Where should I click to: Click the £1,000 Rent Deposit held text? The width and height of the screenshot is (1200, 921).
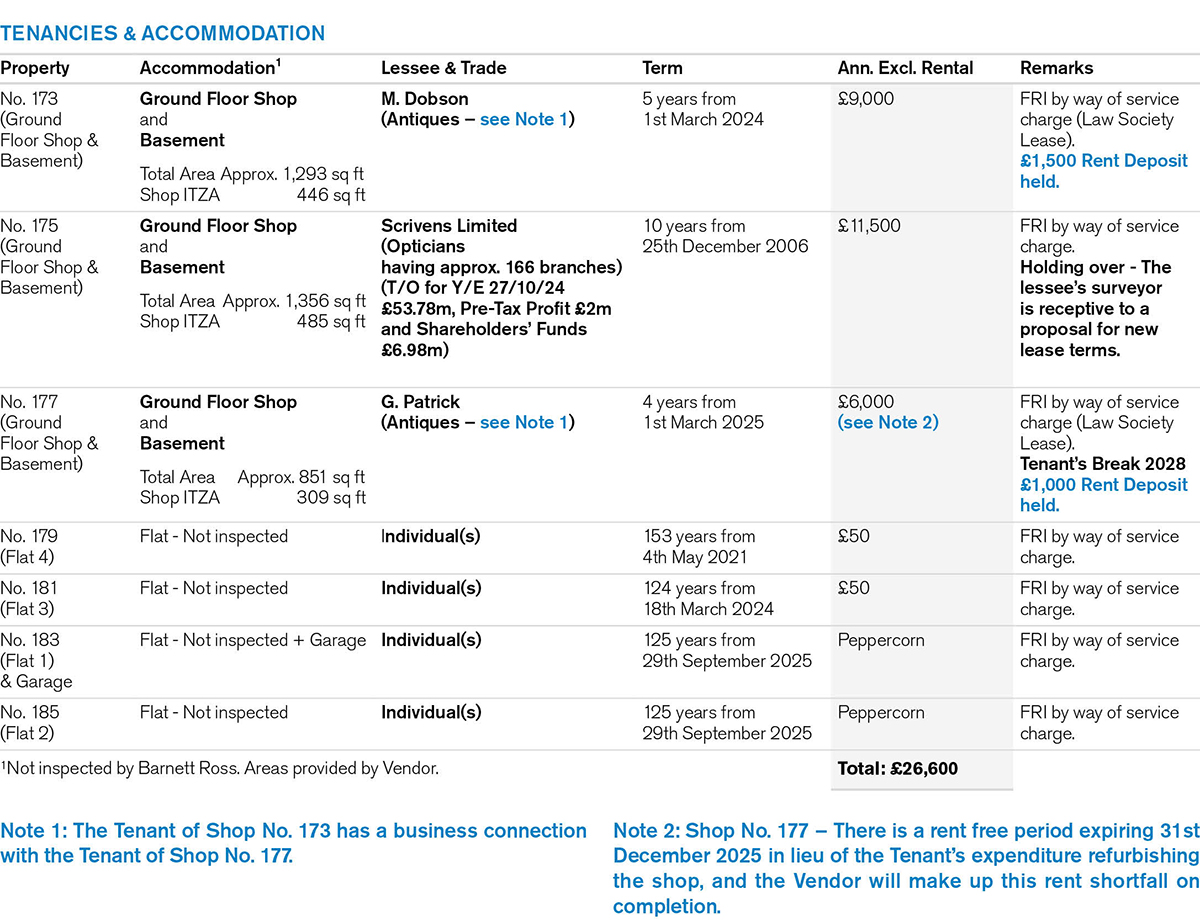pos(1103,495)
